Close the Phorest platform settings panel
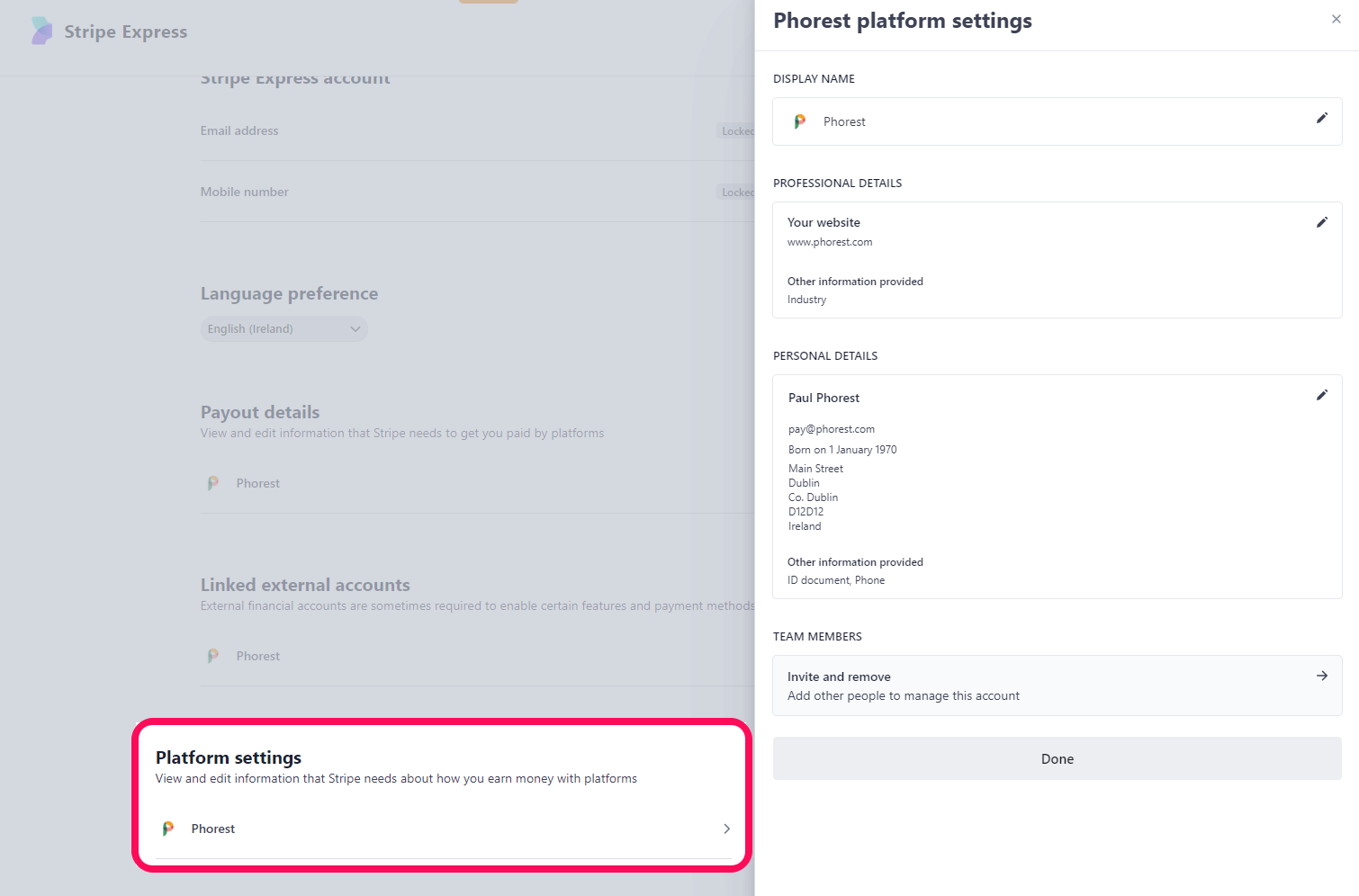Viewport: 1359px width, 896px height. [1336, 19]
